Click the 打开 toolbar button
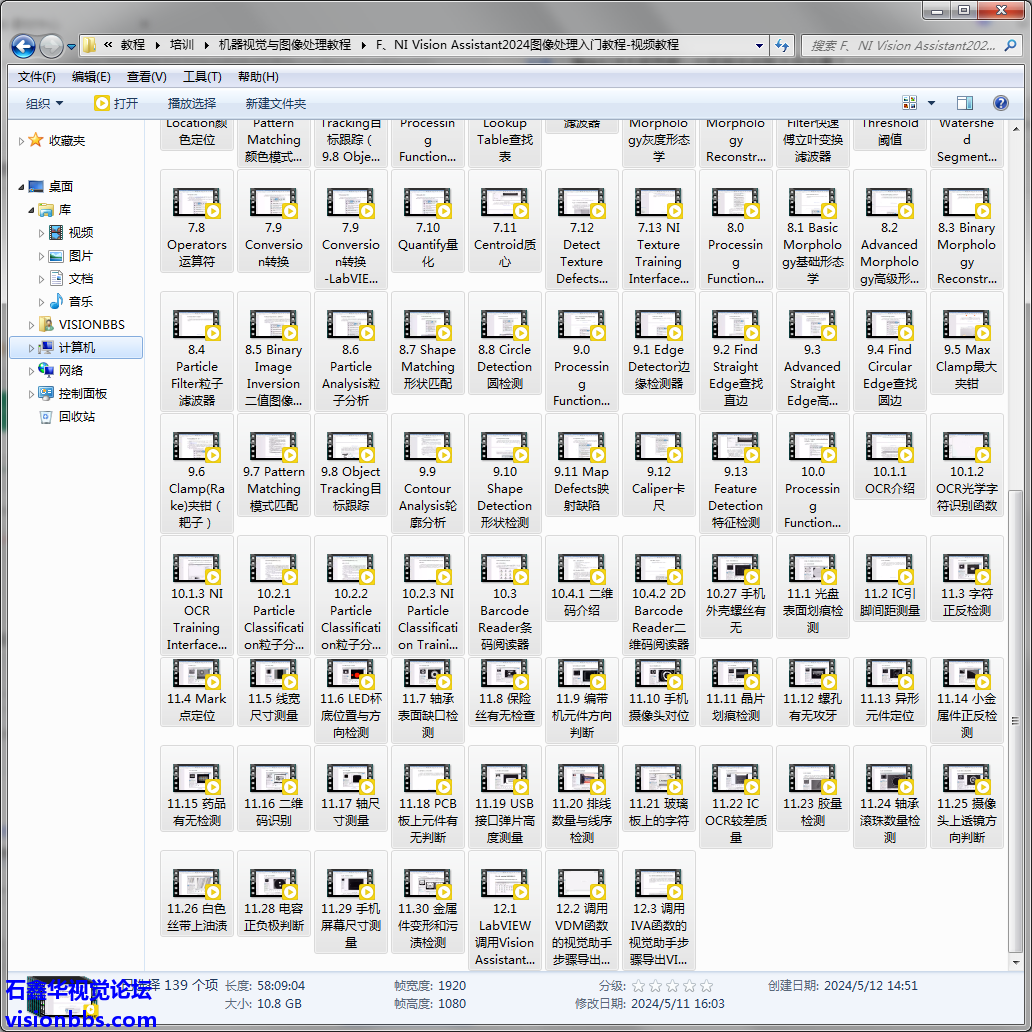Screen dimensions: 1032x1032 tap(116, 103)
